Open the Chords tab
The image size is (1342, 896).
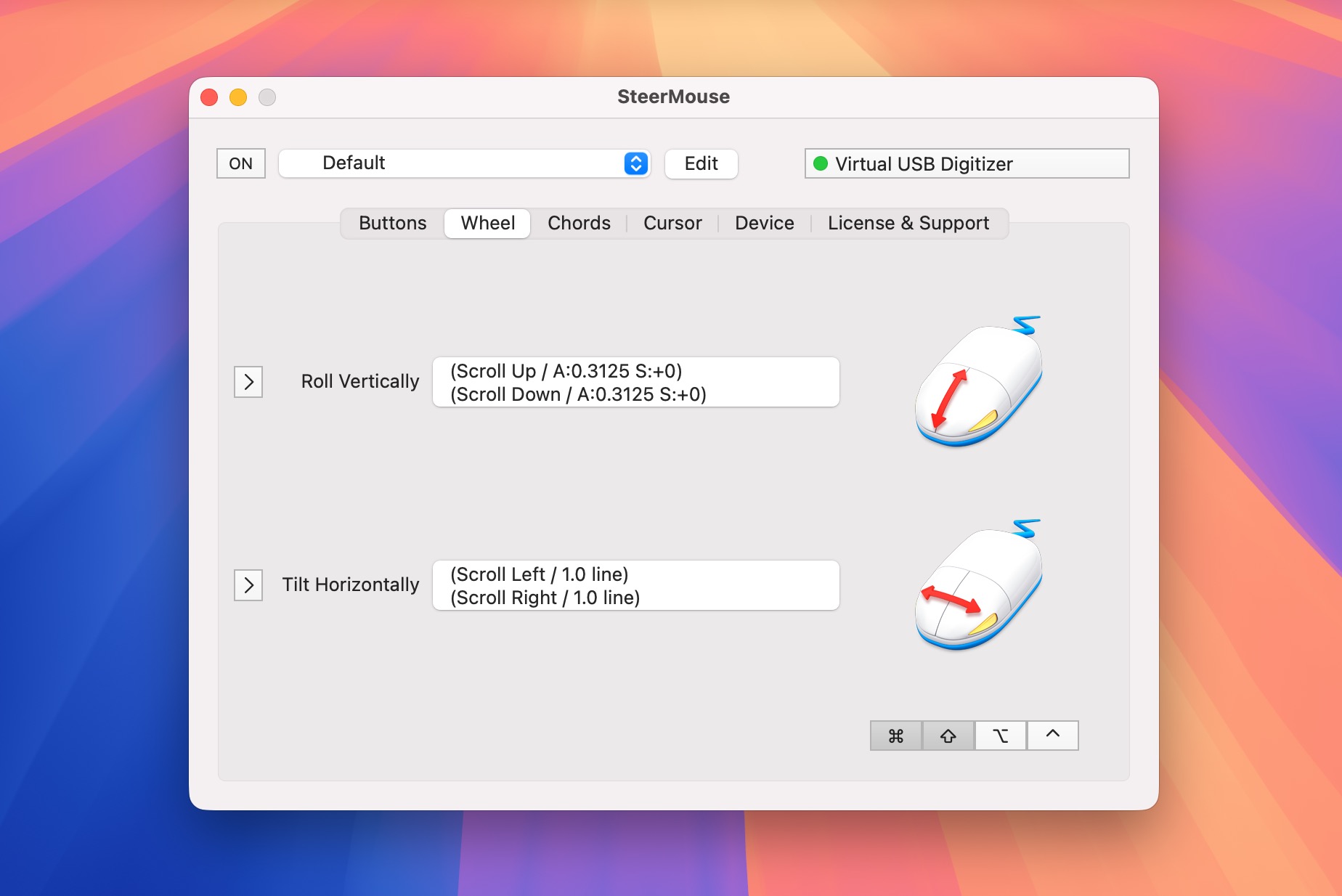coord(579,223)
